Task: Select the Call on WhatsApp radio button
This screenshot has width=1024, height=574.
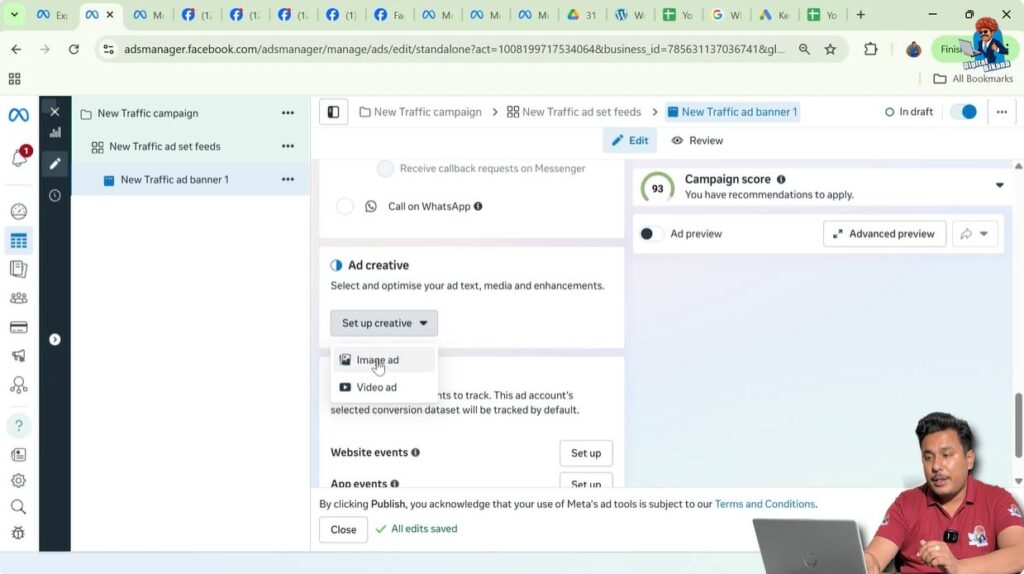Action: tap(345, 206)
